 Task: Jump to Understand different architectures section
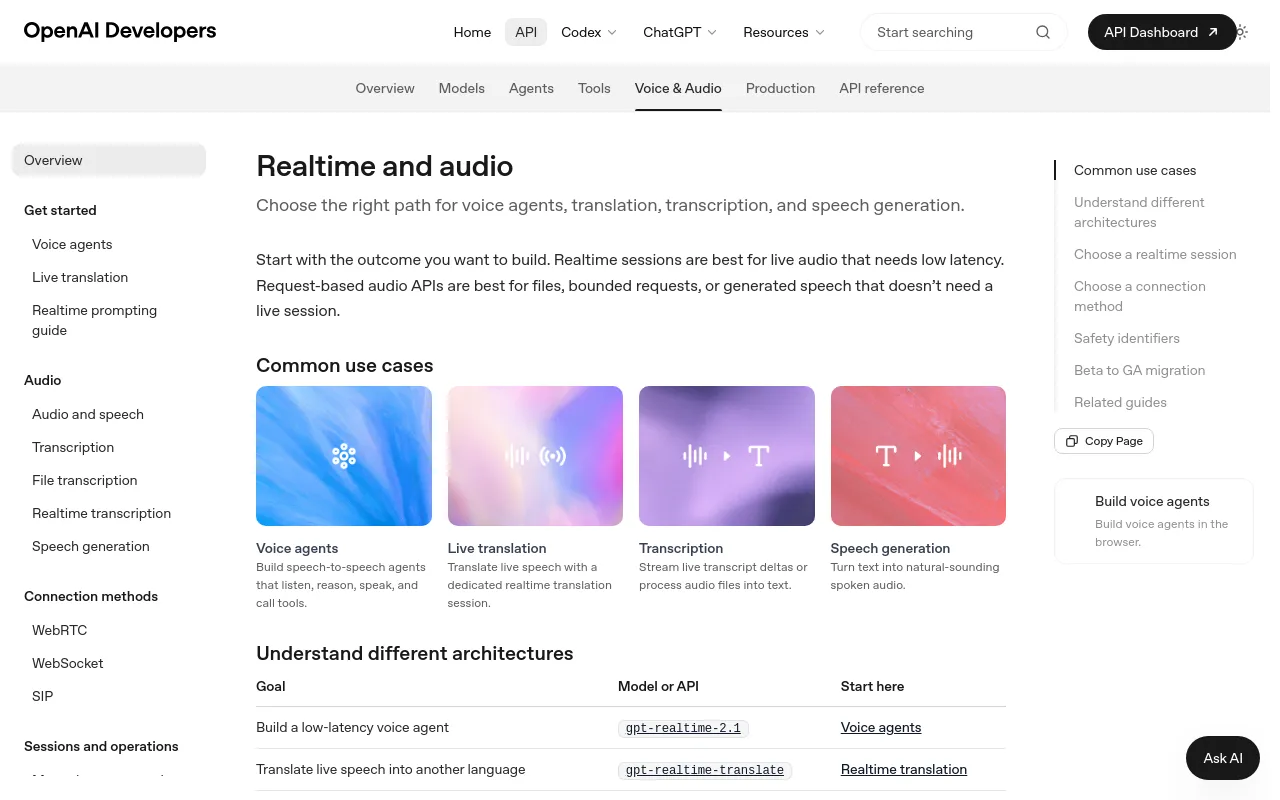pos(1139,212)
